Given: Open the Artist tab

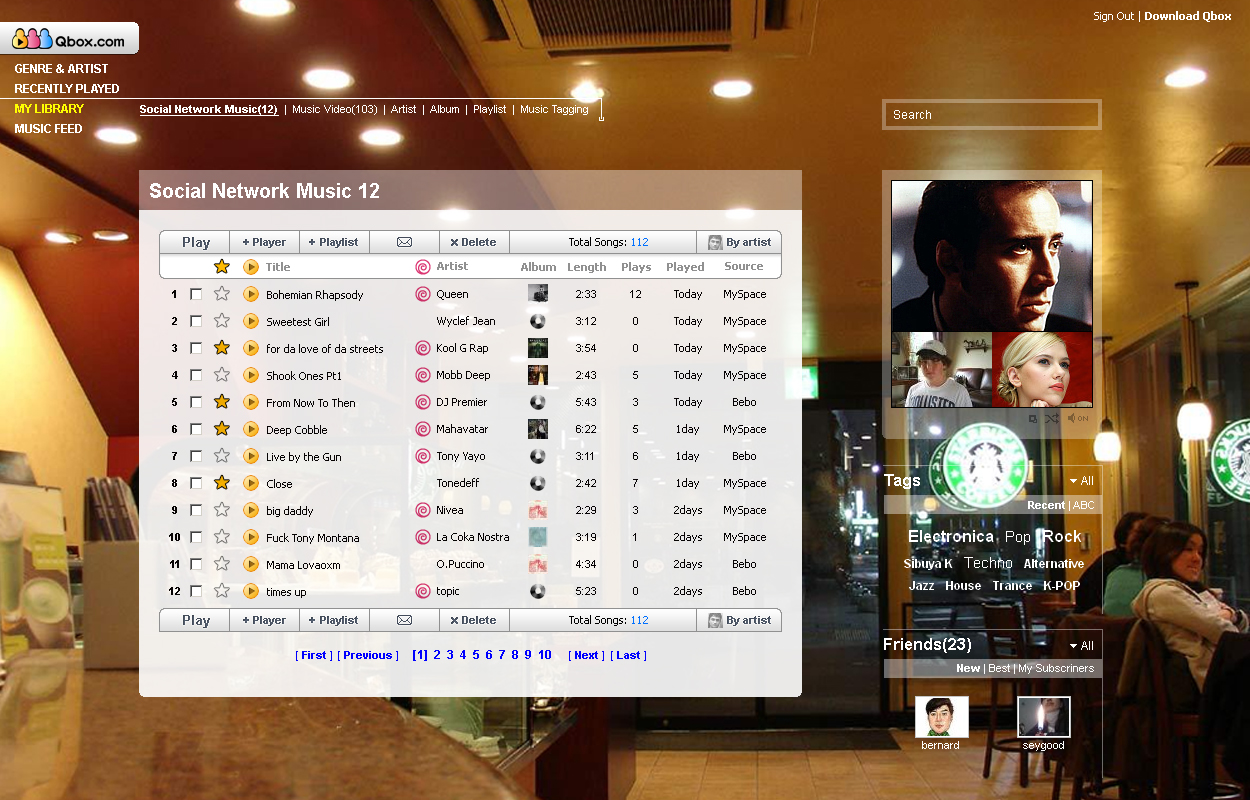Looking at the screenshot, I should pyautogui.click(x=404, y=109).
